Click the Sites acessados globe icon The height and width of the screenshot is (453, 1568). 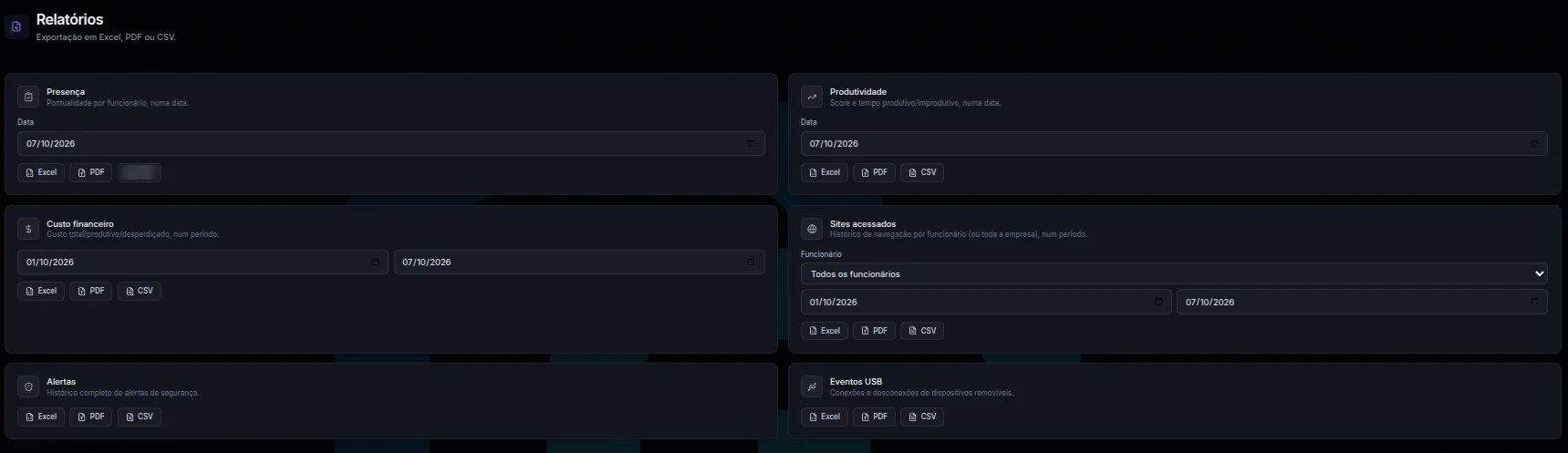pos(812,229)
